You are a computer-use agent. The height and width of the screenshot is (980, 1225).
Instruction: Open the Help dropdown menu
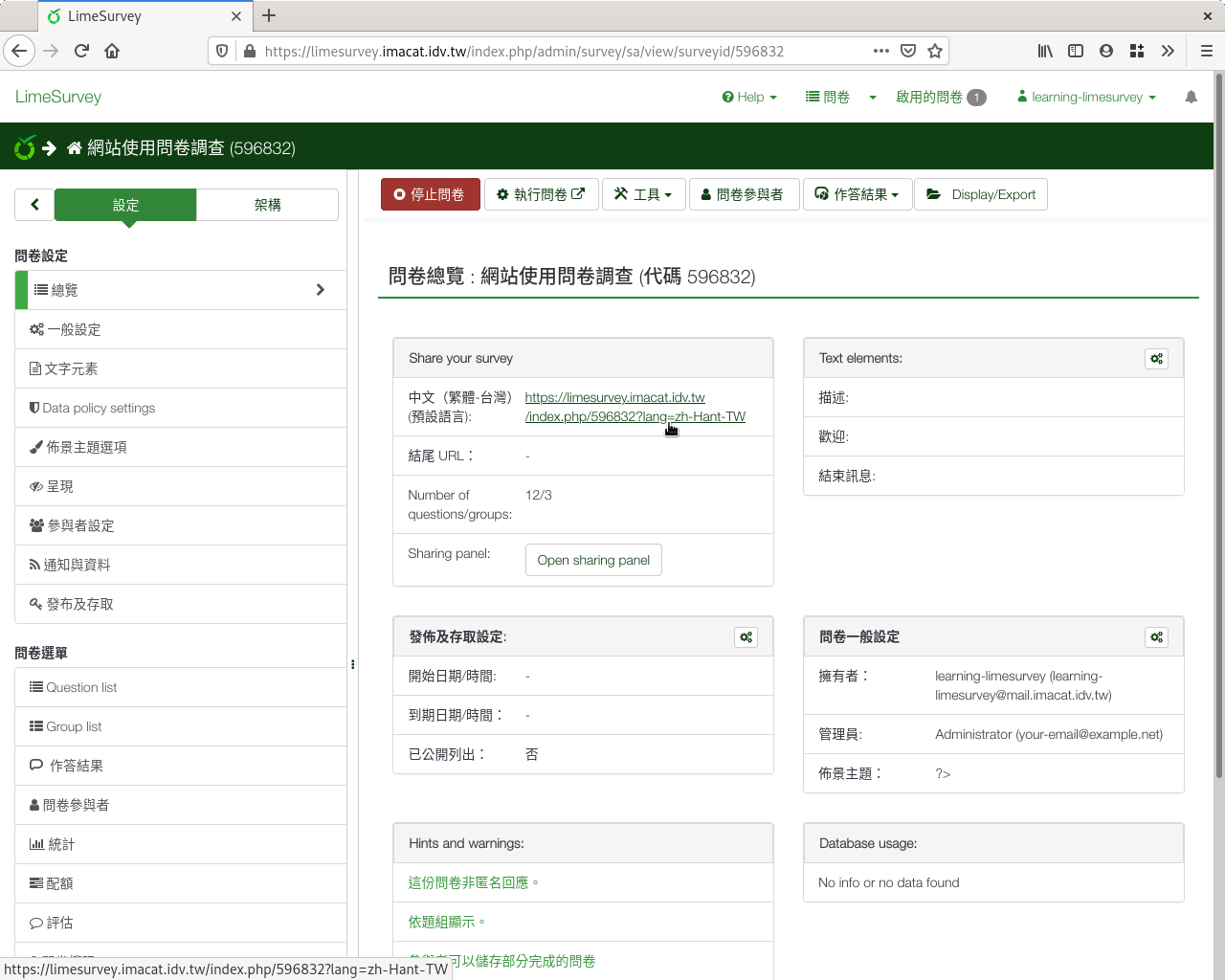749,97
